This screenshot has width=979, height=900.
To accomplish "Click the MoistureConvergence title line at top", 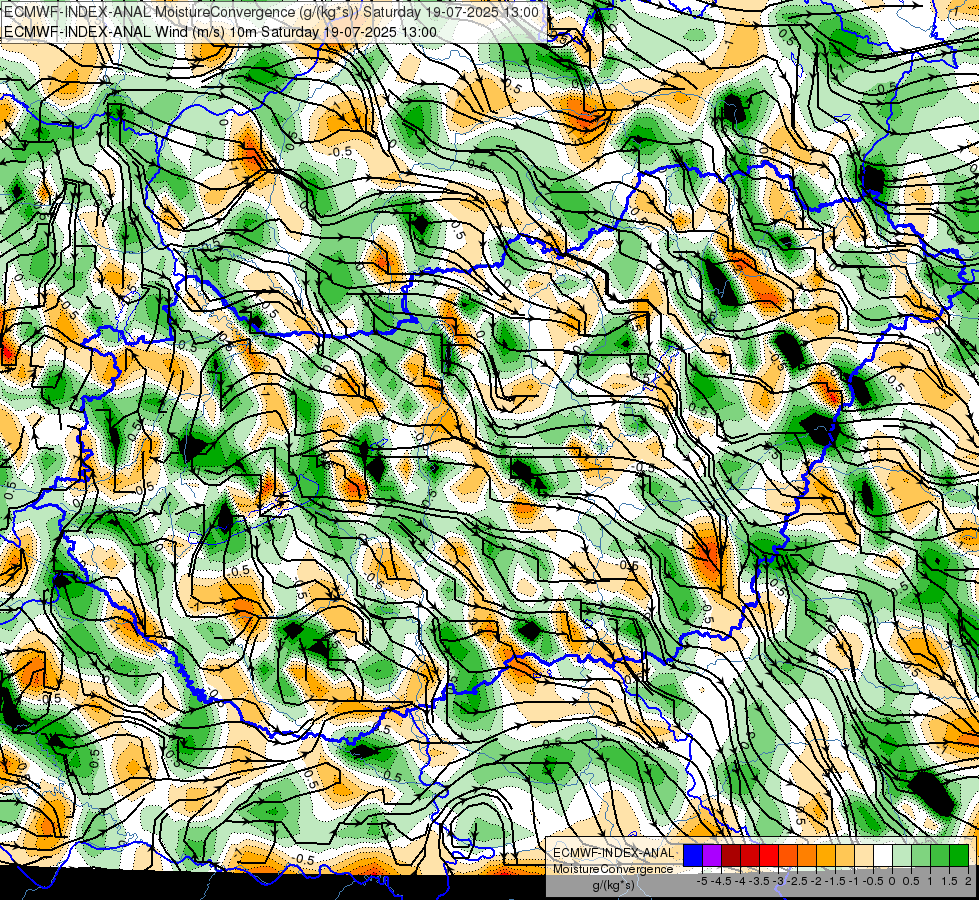I will (x=271, y=12).
